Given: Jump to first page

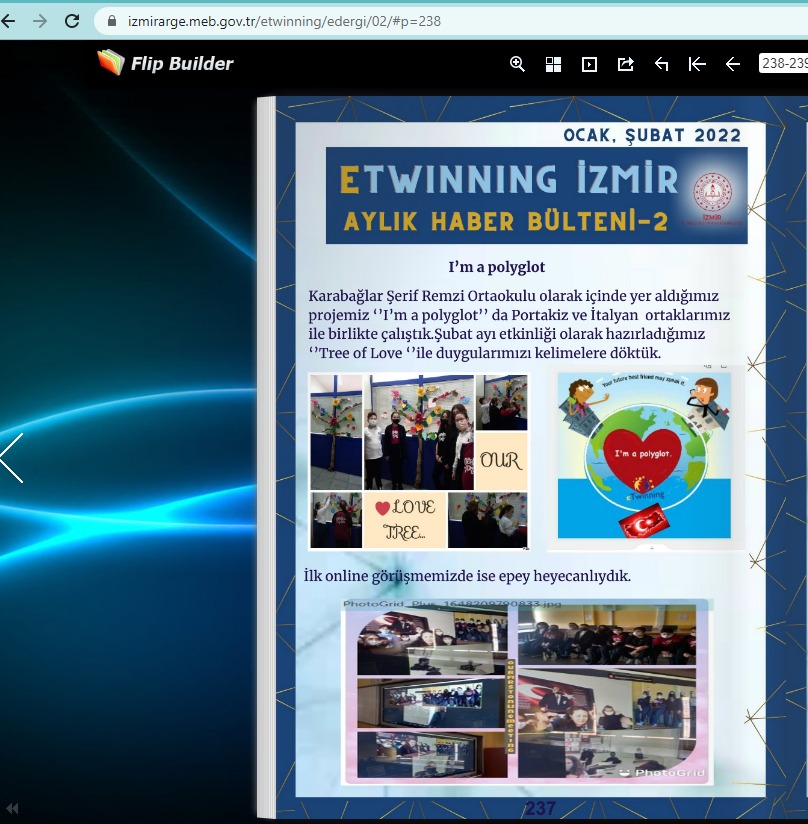Looking at the screenshot, I should coord(697,64).
